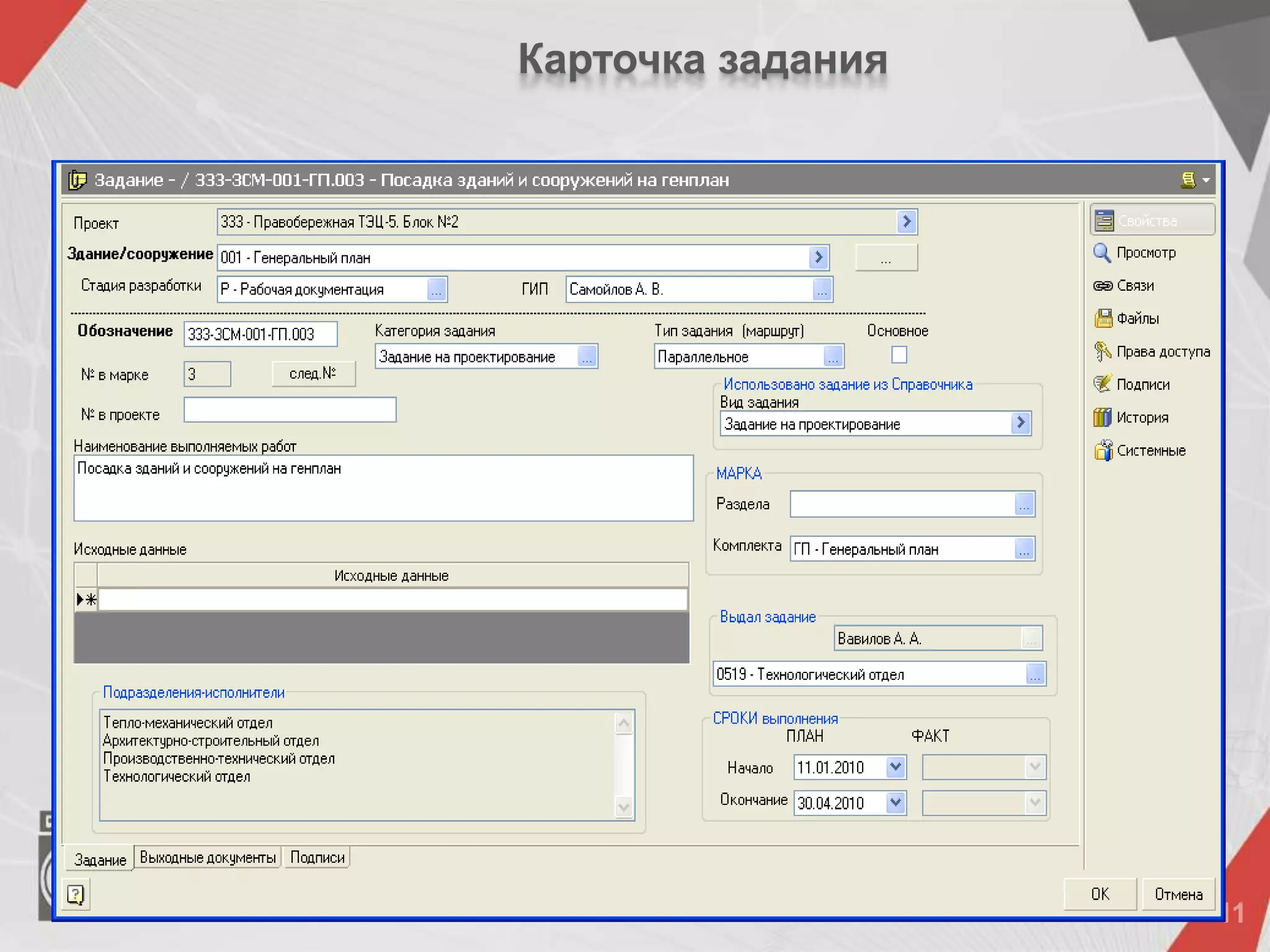1270x952 pixels.
Task: Open the Технологический отдел selector
Action: point(1035,674)
